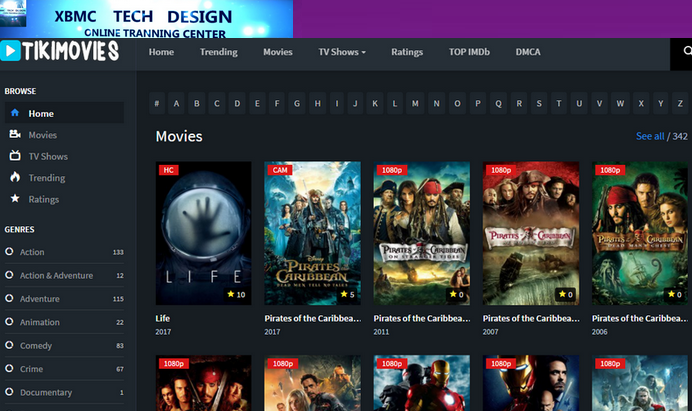Filter movies by letter B
The width and height of the screenshot is (692, 411).
[x=197, y=104]
